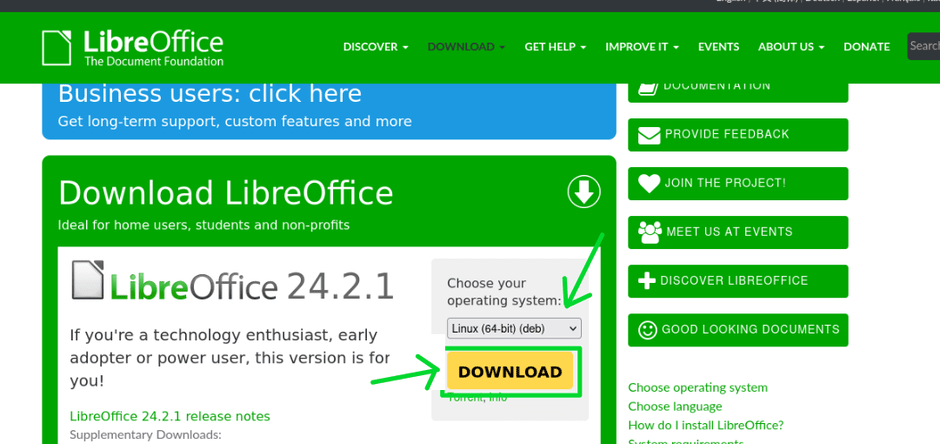Click the book icon on Documentation button
Image resolution: width=940 pixels, height=444 pixels.
coord(647,89)
